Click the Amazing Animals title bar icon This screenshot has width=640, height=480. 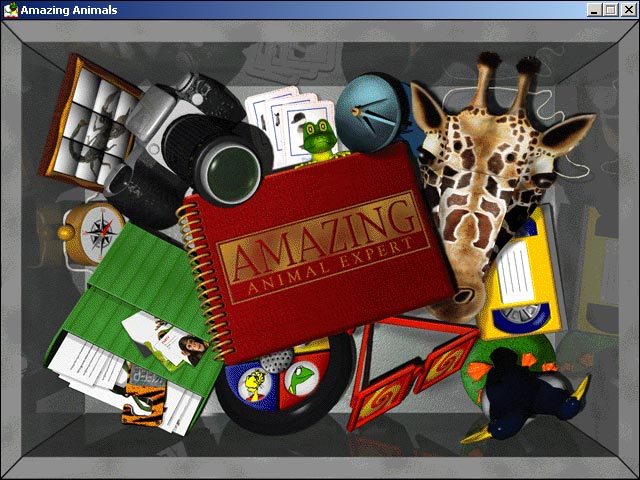coord(11,10)
